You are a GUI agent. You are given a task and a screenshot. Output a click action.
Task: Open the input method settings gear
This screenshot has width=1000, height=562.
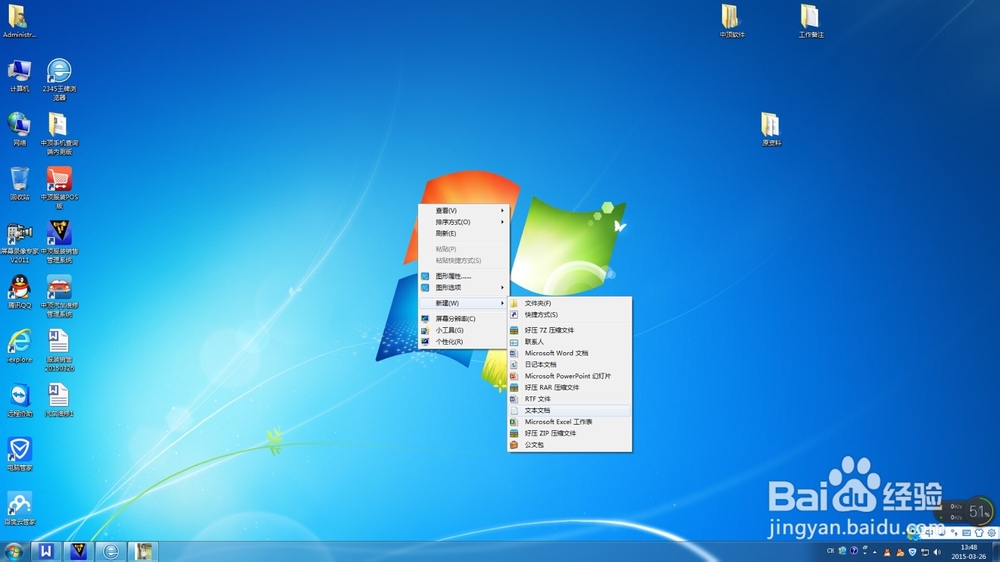[x=991, y=533]
